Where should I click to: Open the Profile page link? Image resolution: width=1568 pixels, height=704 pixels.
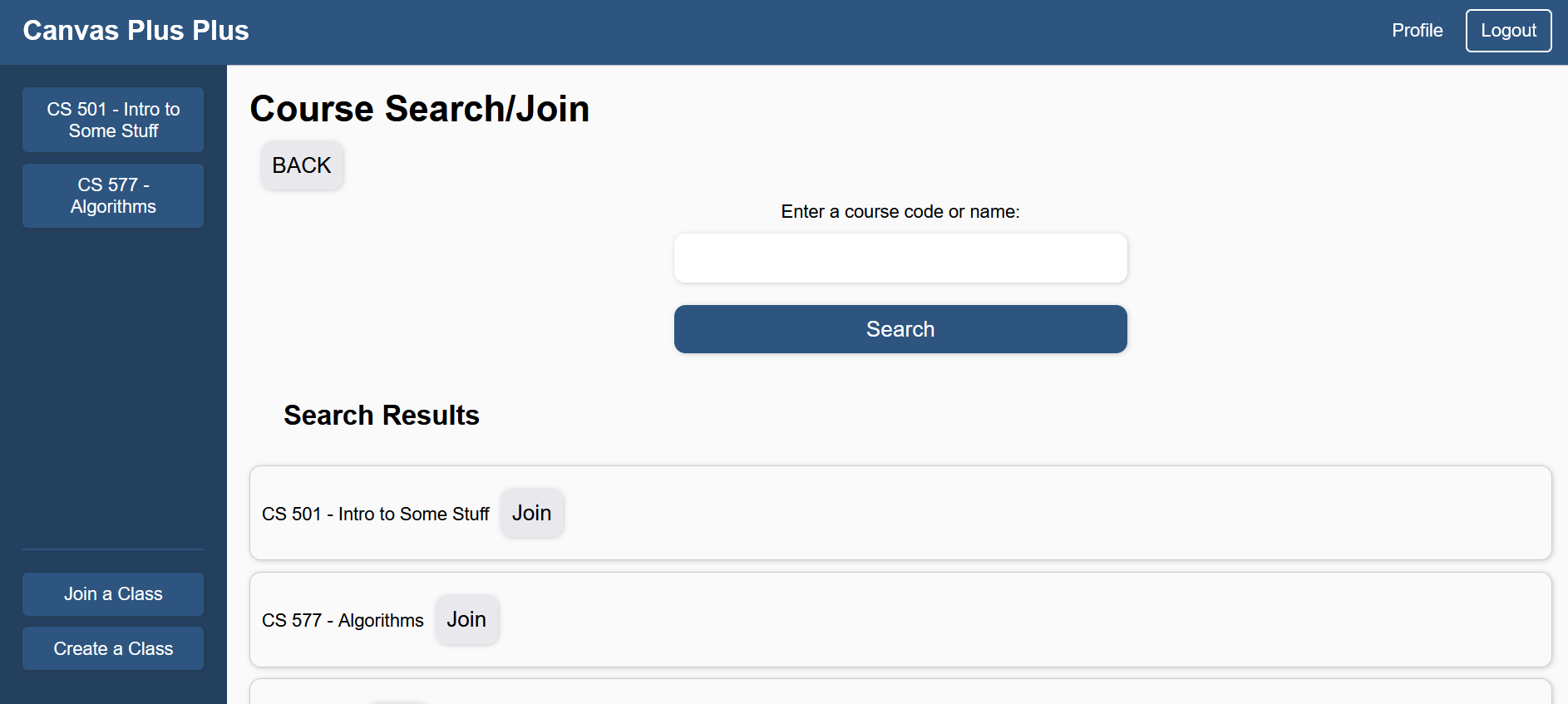pos(1417,31)
